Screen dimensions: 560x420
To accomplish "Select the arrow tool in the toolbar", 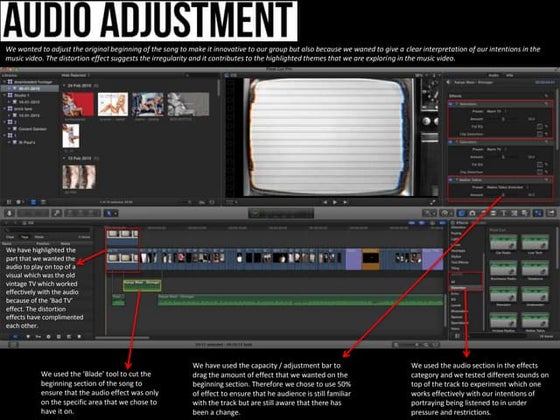I will tap(109, 213).
